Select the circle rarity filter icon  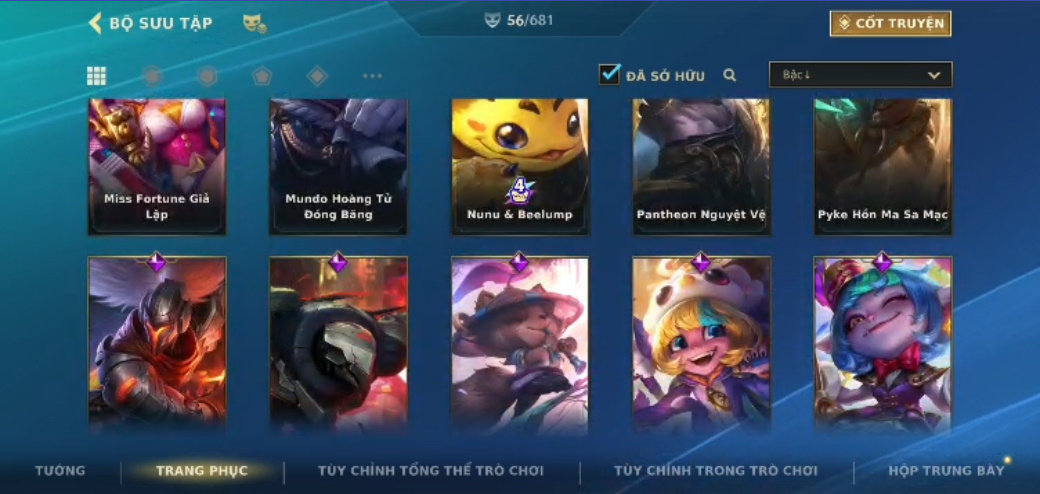[153, 76]
